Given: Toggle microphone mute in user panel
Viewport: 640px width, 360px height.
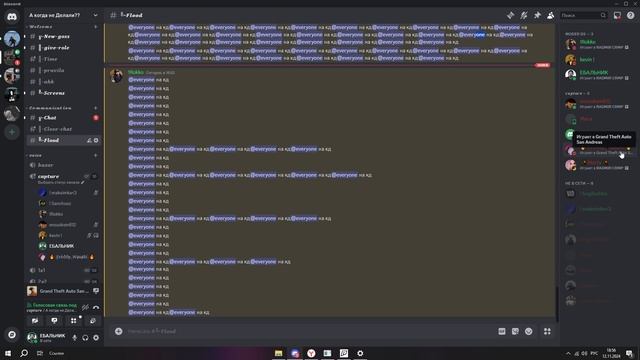Looking at the screenshot, I should [x=74, y=338].
